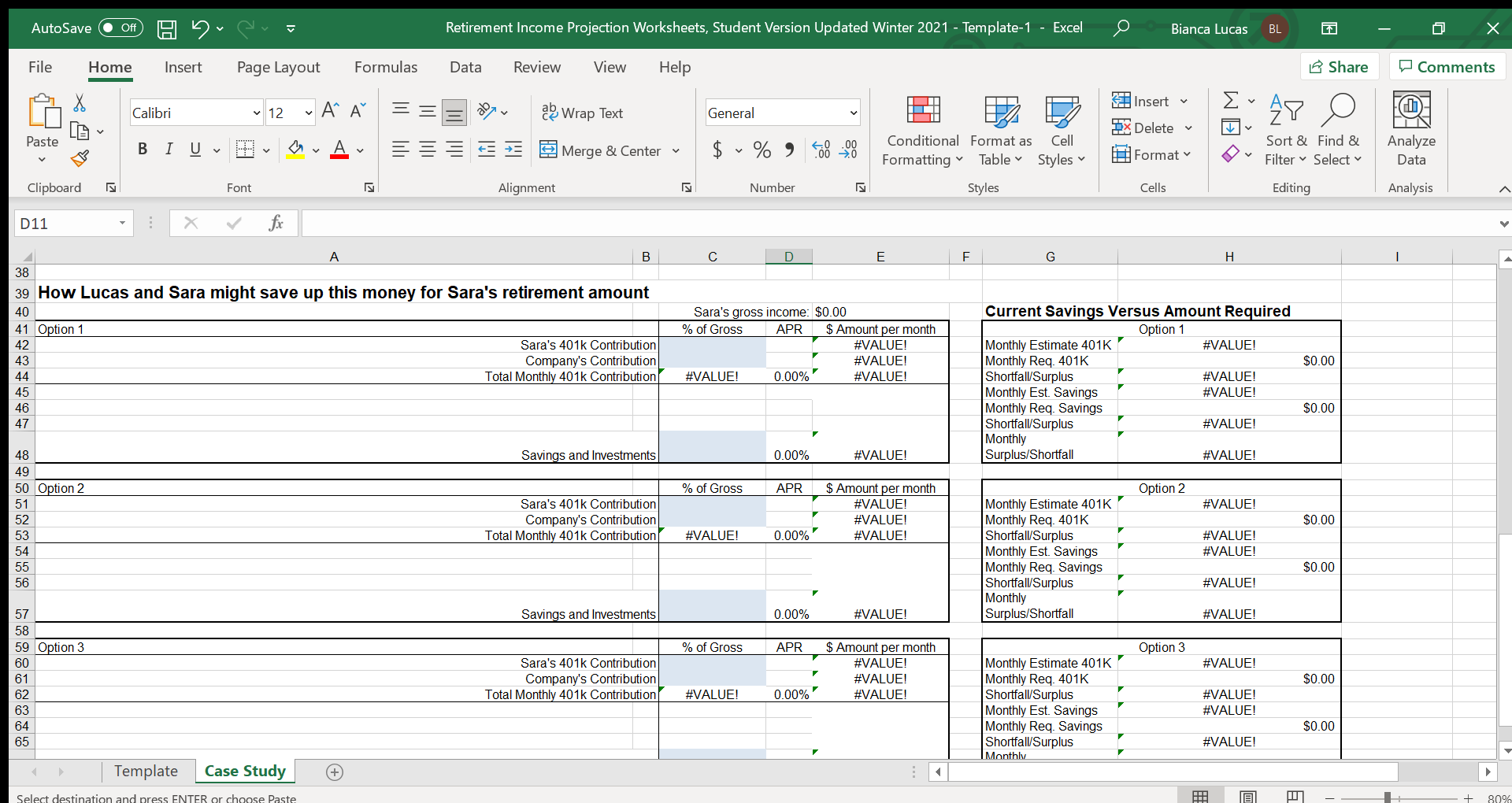Viewport: 1512px width, 803px height.
Task: Click Increase Font Size icon
Action: pyautogui.click(x=331, y=111)
